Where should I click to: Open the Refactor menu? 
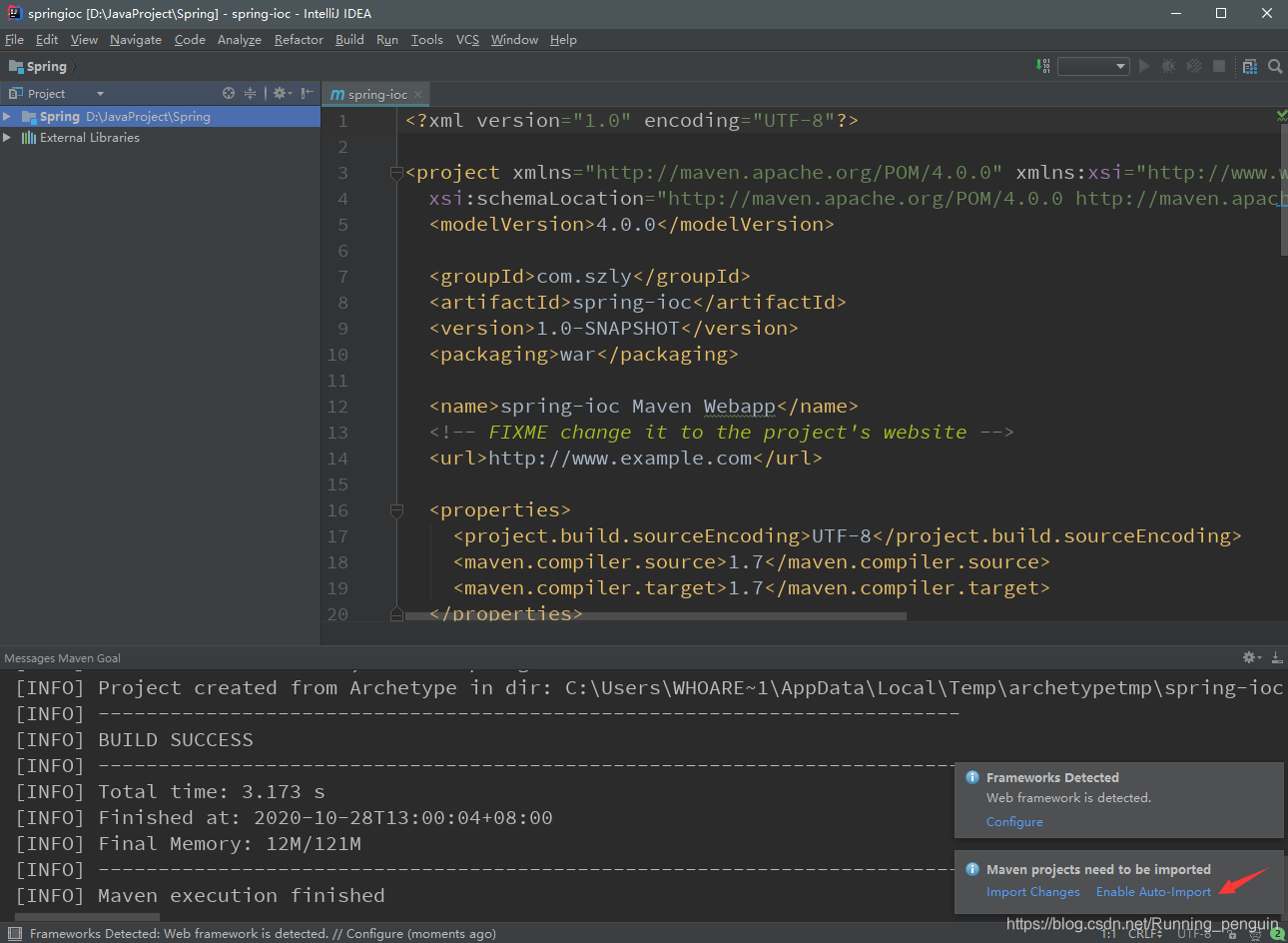[x=299, y=40]
